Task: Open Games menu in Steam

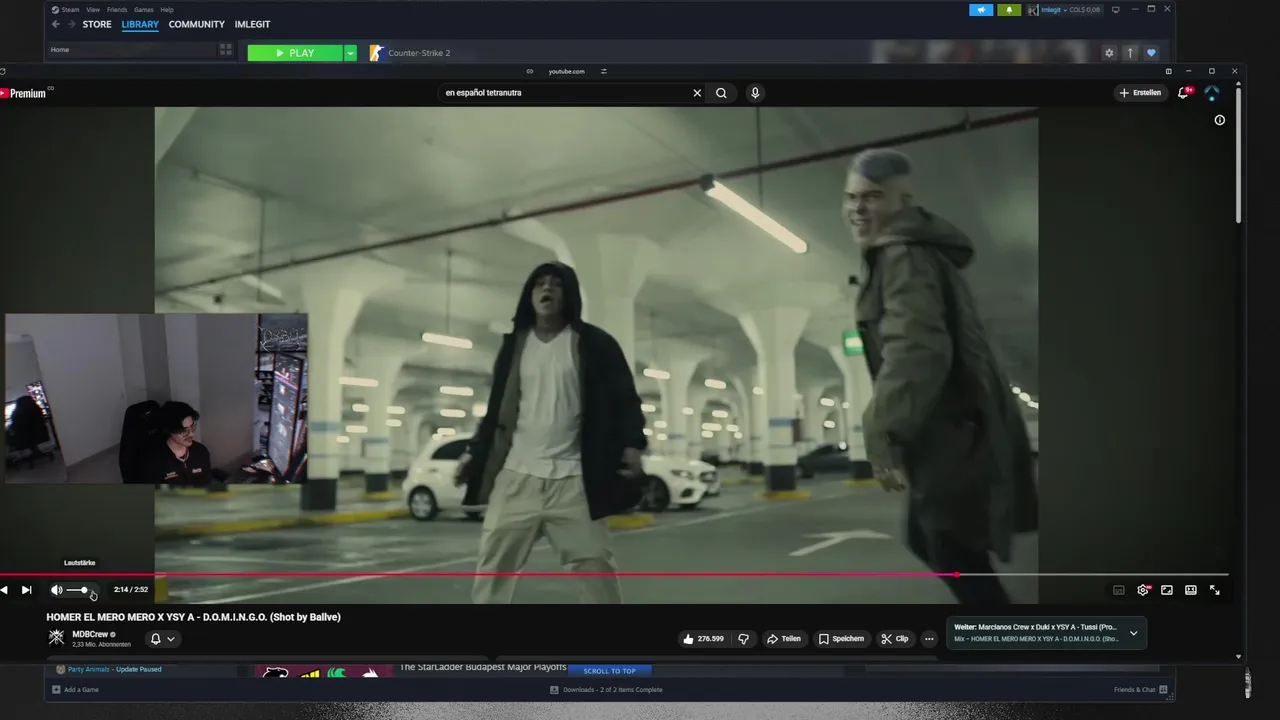Action: pos(144,10)
